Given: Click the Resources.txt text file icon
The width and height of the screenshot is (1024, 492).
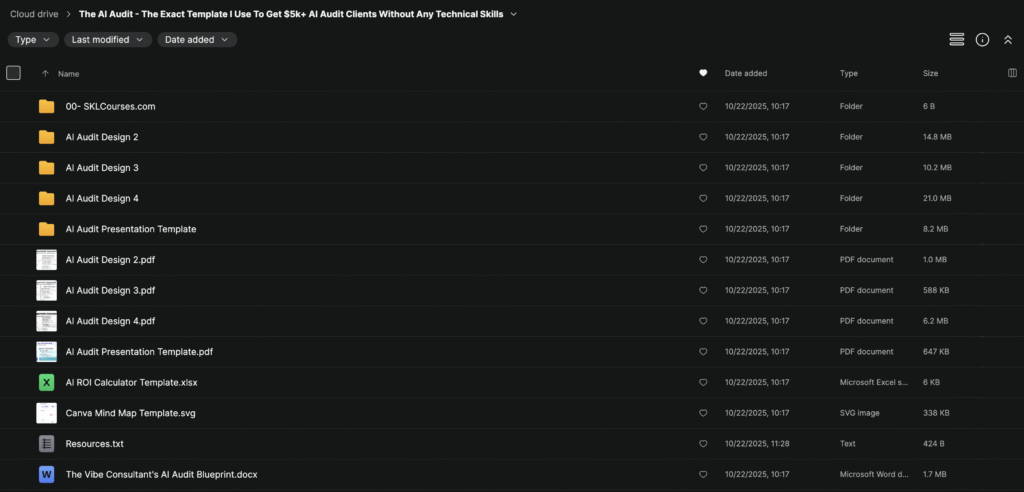Looking at the screenshot, I should tap(46, 443).
